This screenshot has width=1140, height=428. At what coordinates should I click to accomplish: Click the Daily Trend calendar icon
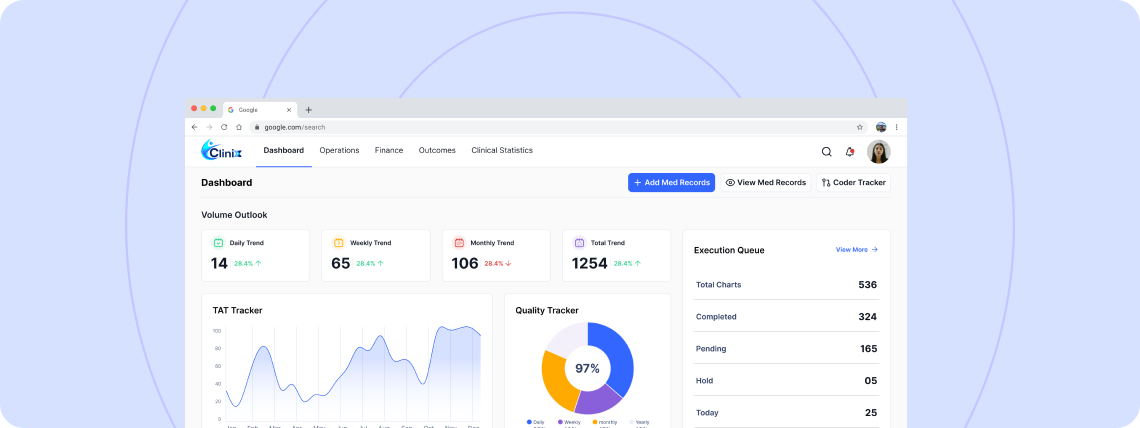click(218, 242)
